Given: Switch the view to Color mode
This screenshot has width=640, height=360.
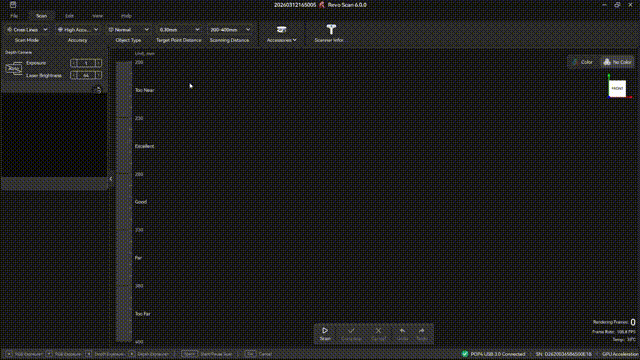Looking at the screenshot, I should tap(582, 62).
